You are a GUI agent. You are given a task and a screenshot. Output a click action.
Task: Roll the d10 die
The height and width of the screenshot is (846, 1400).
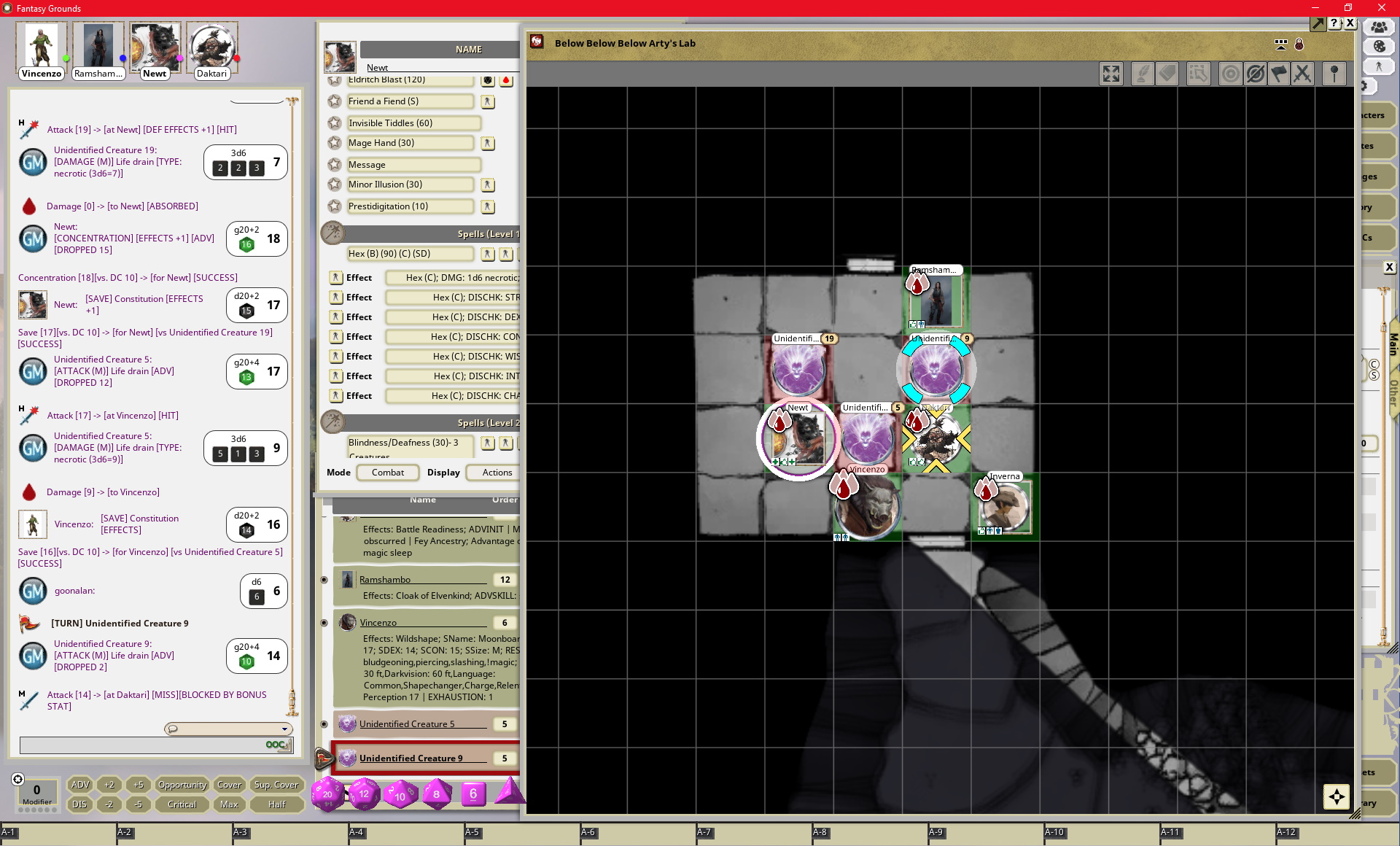[x=400, y=794]
